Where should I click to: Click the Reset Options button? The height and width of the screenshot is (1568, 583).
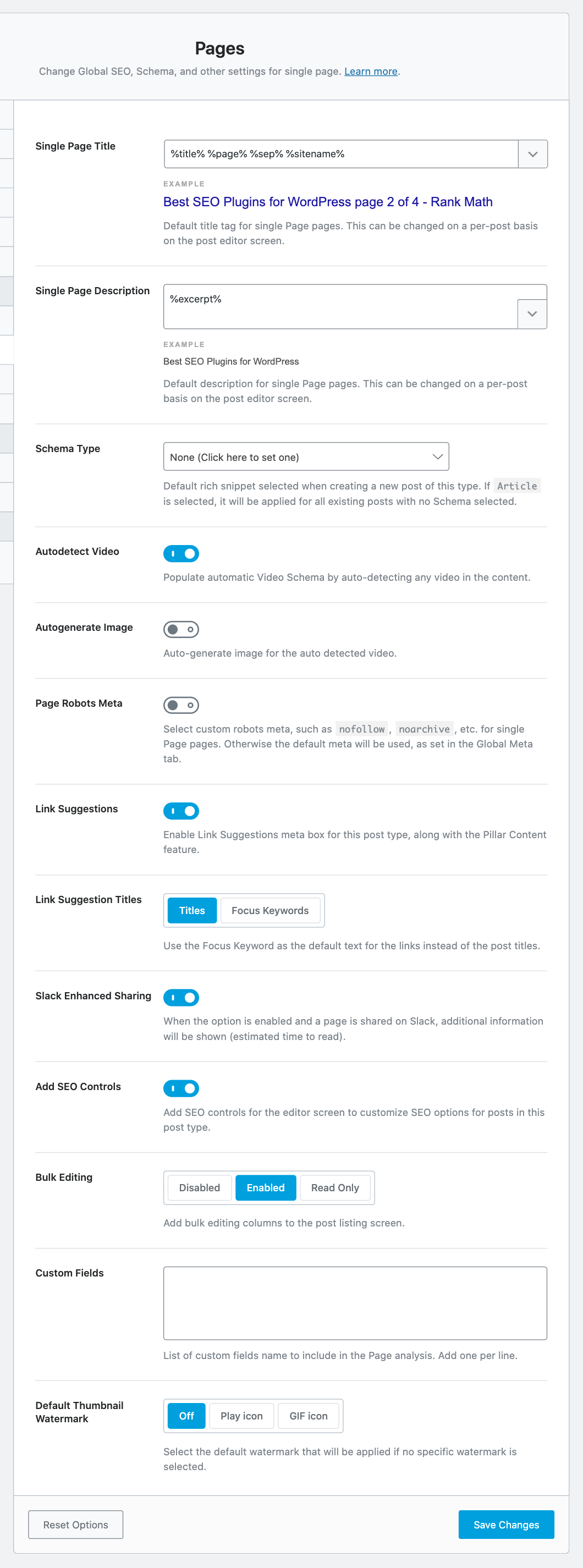pos(75,1525)
